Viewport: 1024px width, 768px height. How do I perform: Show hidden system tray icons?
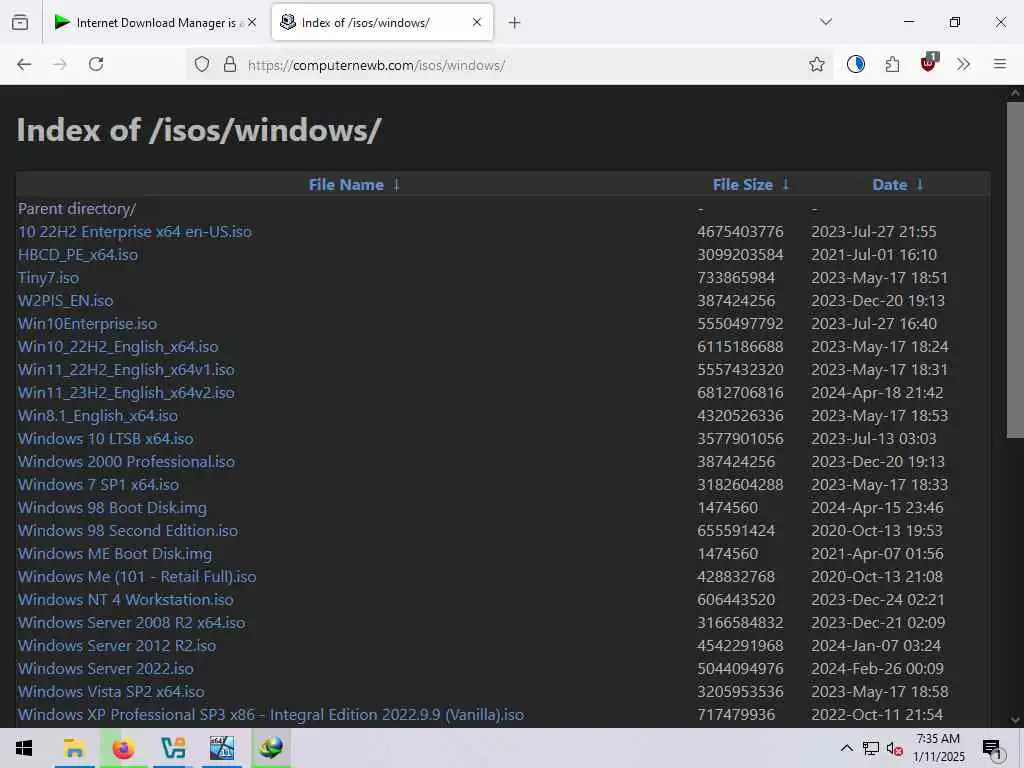[846, 748]
